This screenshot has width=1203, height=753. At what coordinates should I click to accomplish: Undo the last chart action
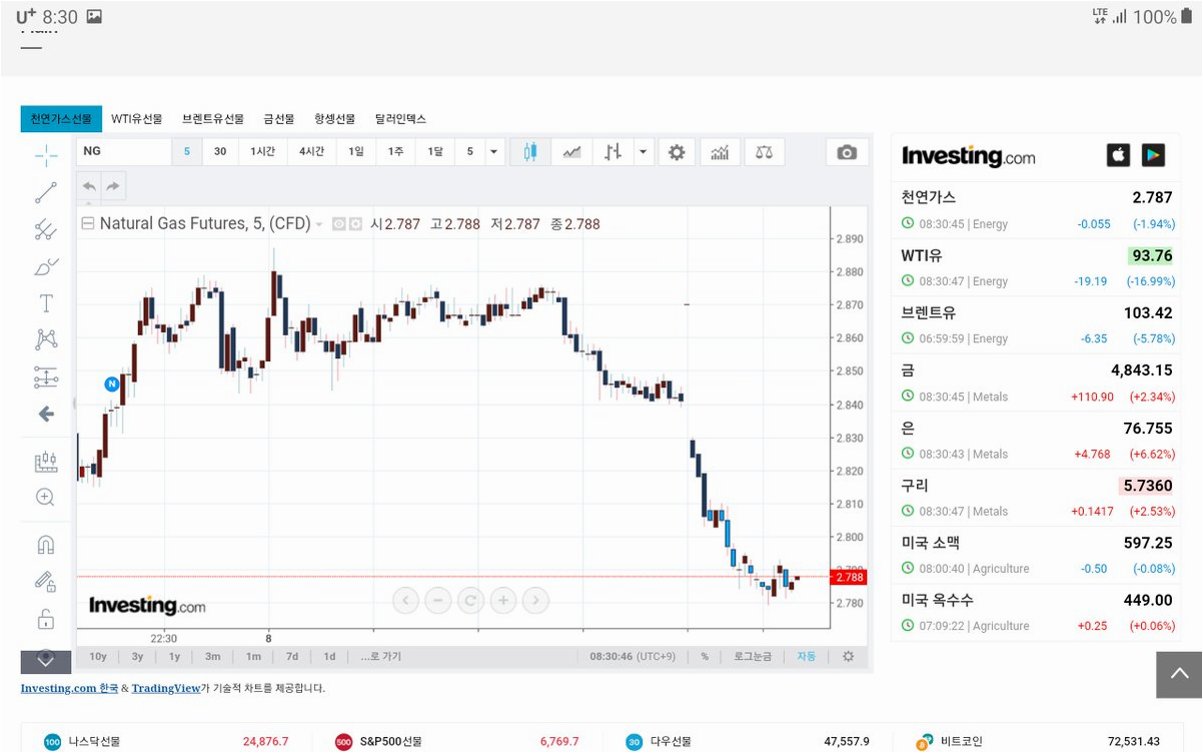point(89,186)
